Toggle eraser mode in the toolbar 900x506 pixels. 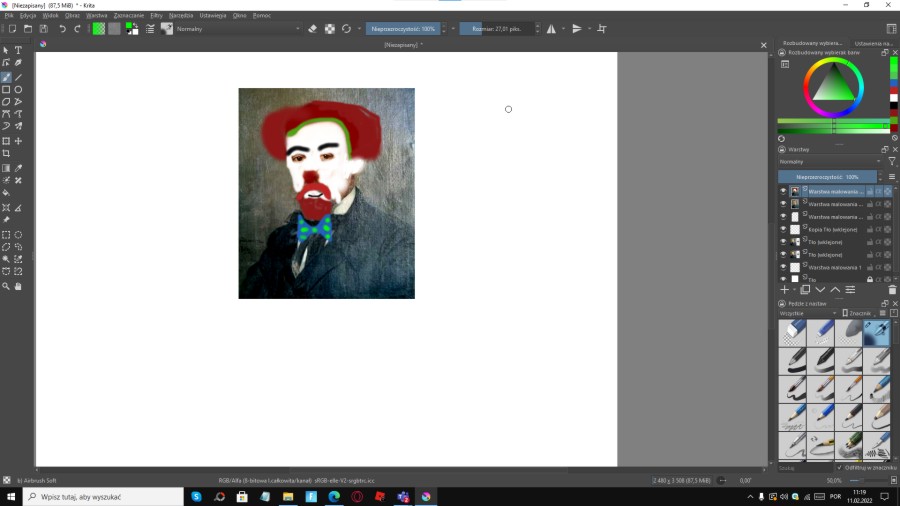click(312, 29)
